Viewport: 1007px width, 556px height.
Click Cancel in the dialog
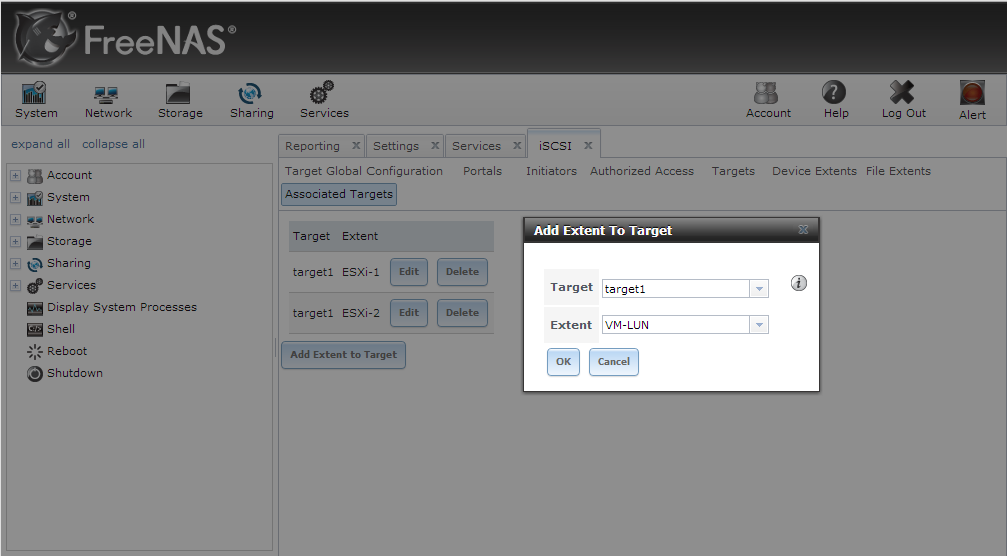pyautogui.click(x=613, y=362)
